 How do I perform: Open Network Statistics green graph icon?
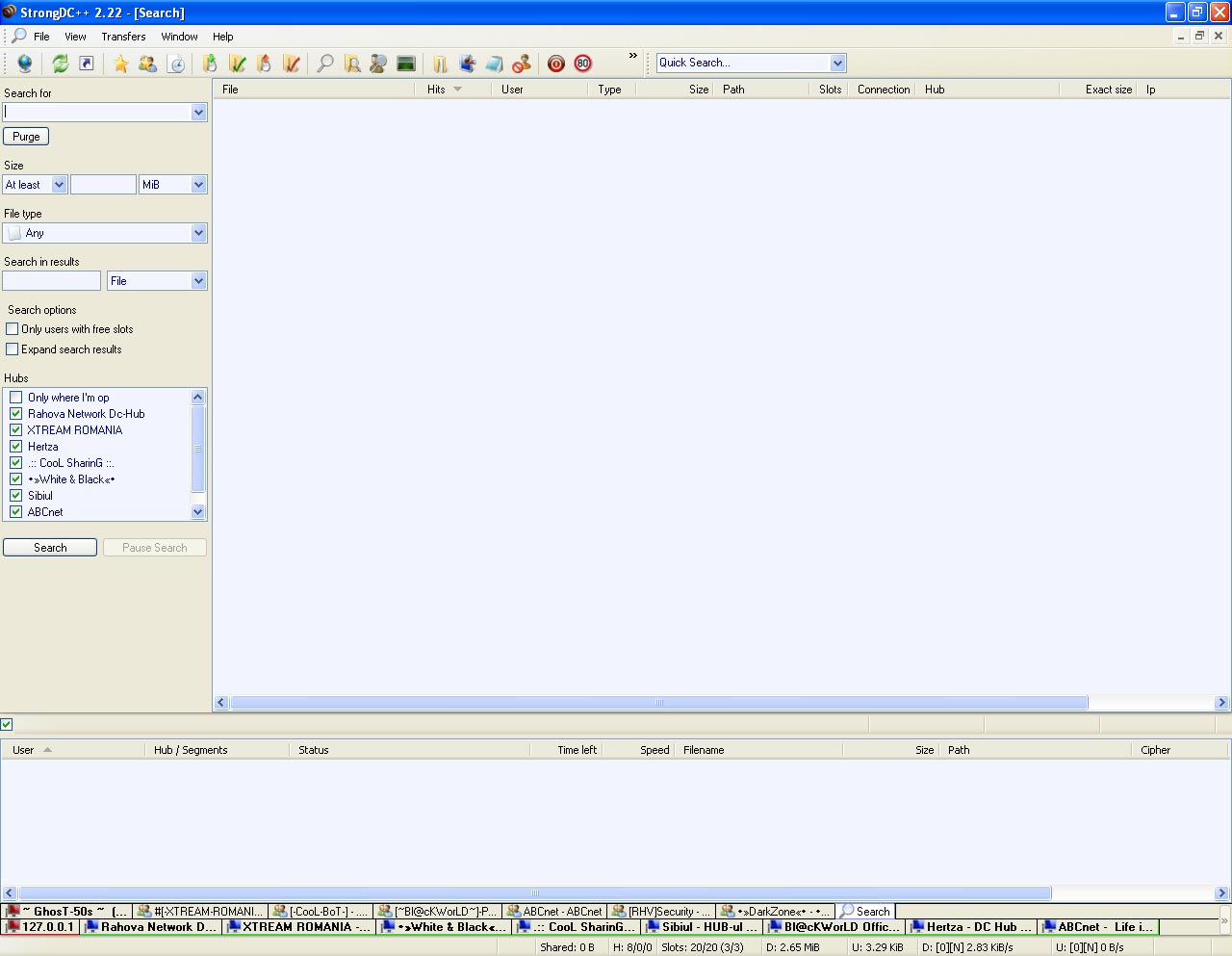(x=406, y=64)
